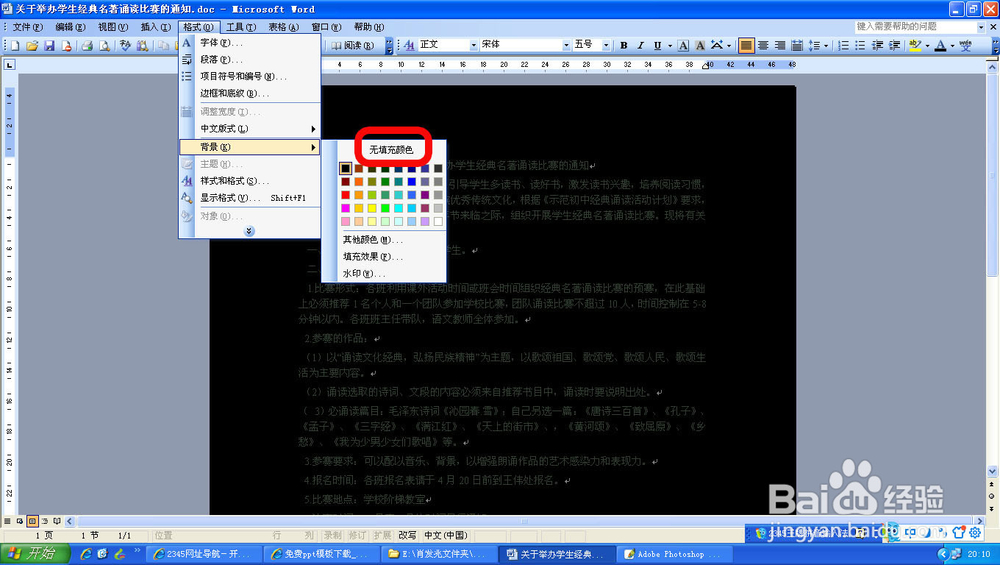Switch to 免费ppt模板下载 taskbar button
Viewport: 1000px width, 565px height.
click(323, 554)
